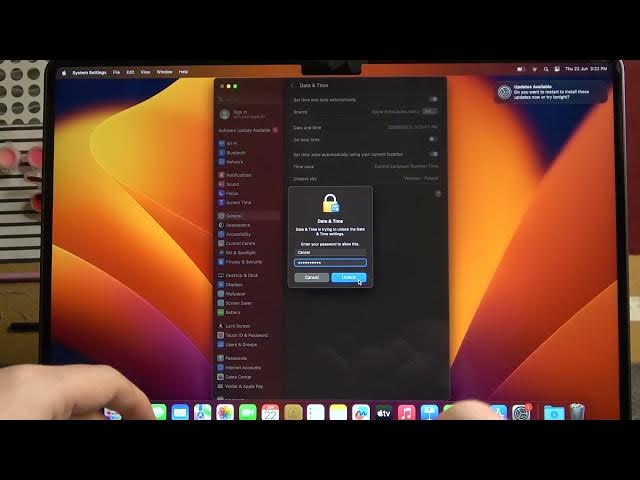
Task: Click Unlock in the password dialog
Action: (x=349, y=278)
